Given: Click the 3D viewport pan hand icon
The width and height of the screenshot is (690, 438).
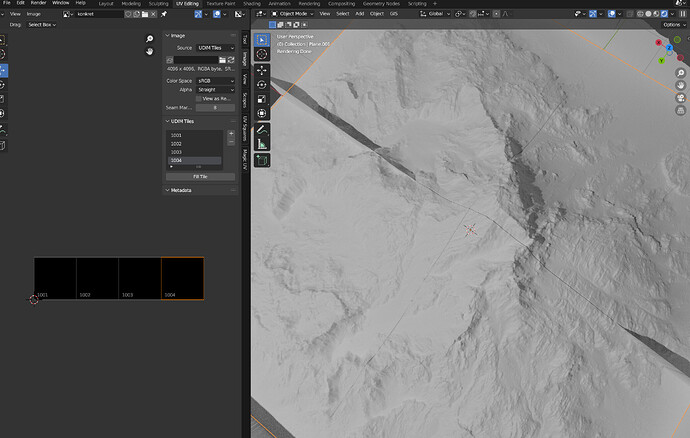Looking at the screenshot, I should pos(681,85).
